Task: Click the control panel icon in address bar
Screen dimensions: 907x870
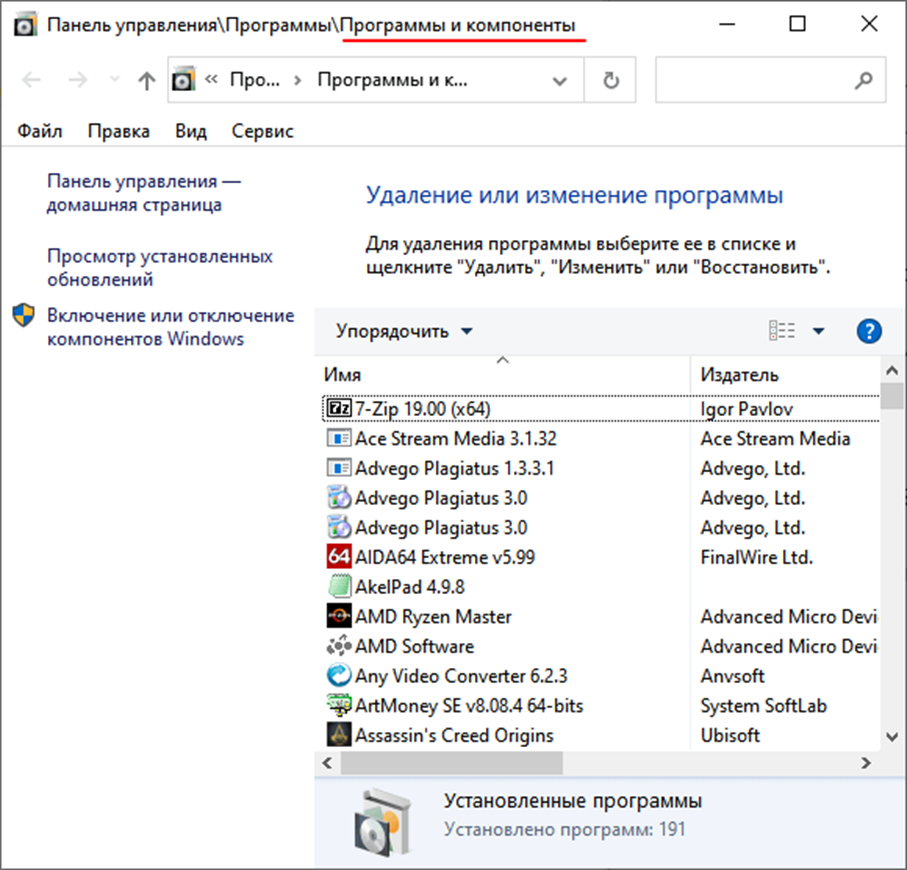Action: [x=184, y=79]
